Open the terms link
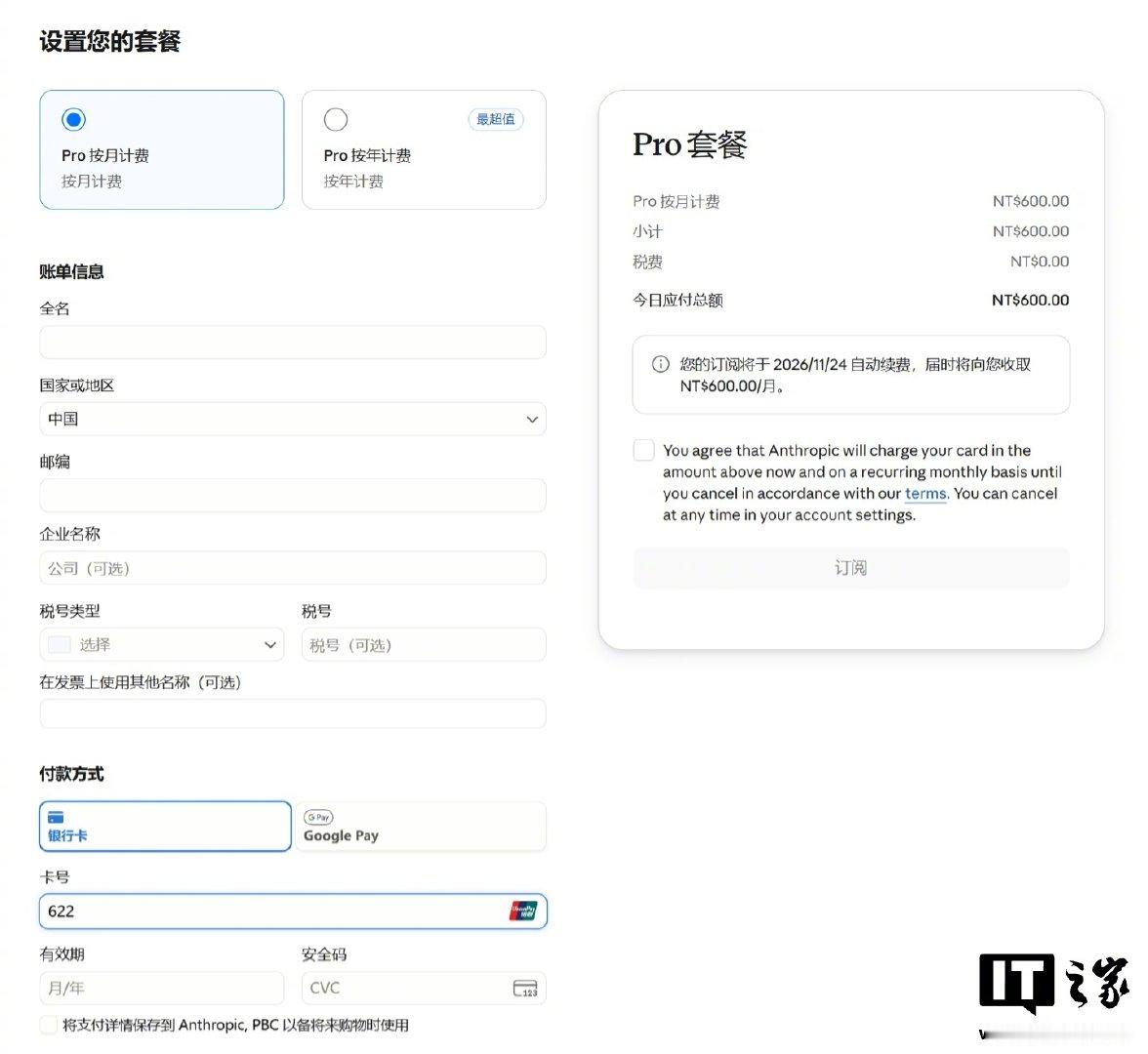This screenshot has height=1054, width=1148. [x=925, y=494]
